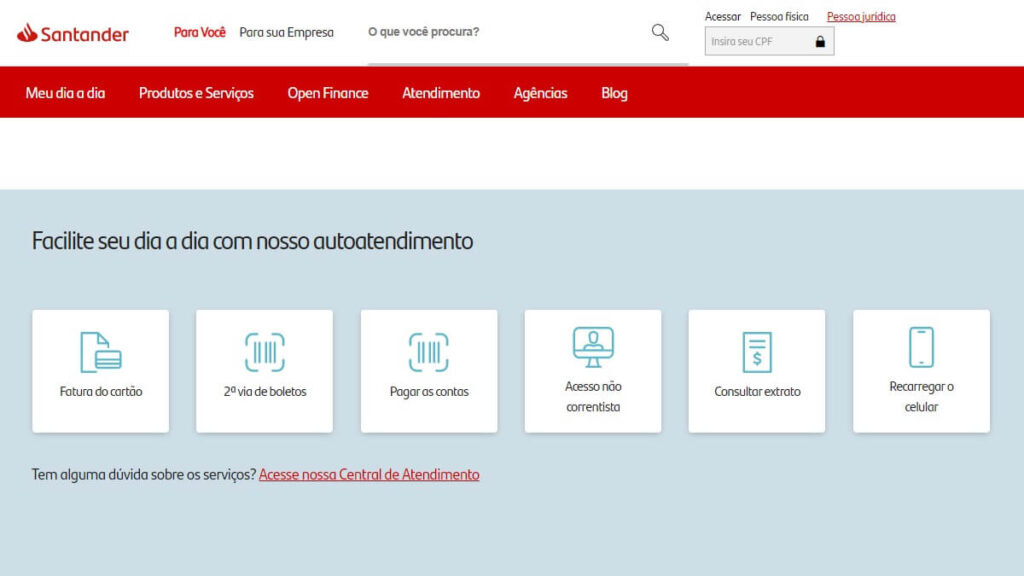Select Pessoa jurídica access link
The width and height of the screenshot is (1024, 576).
[861, 16]
